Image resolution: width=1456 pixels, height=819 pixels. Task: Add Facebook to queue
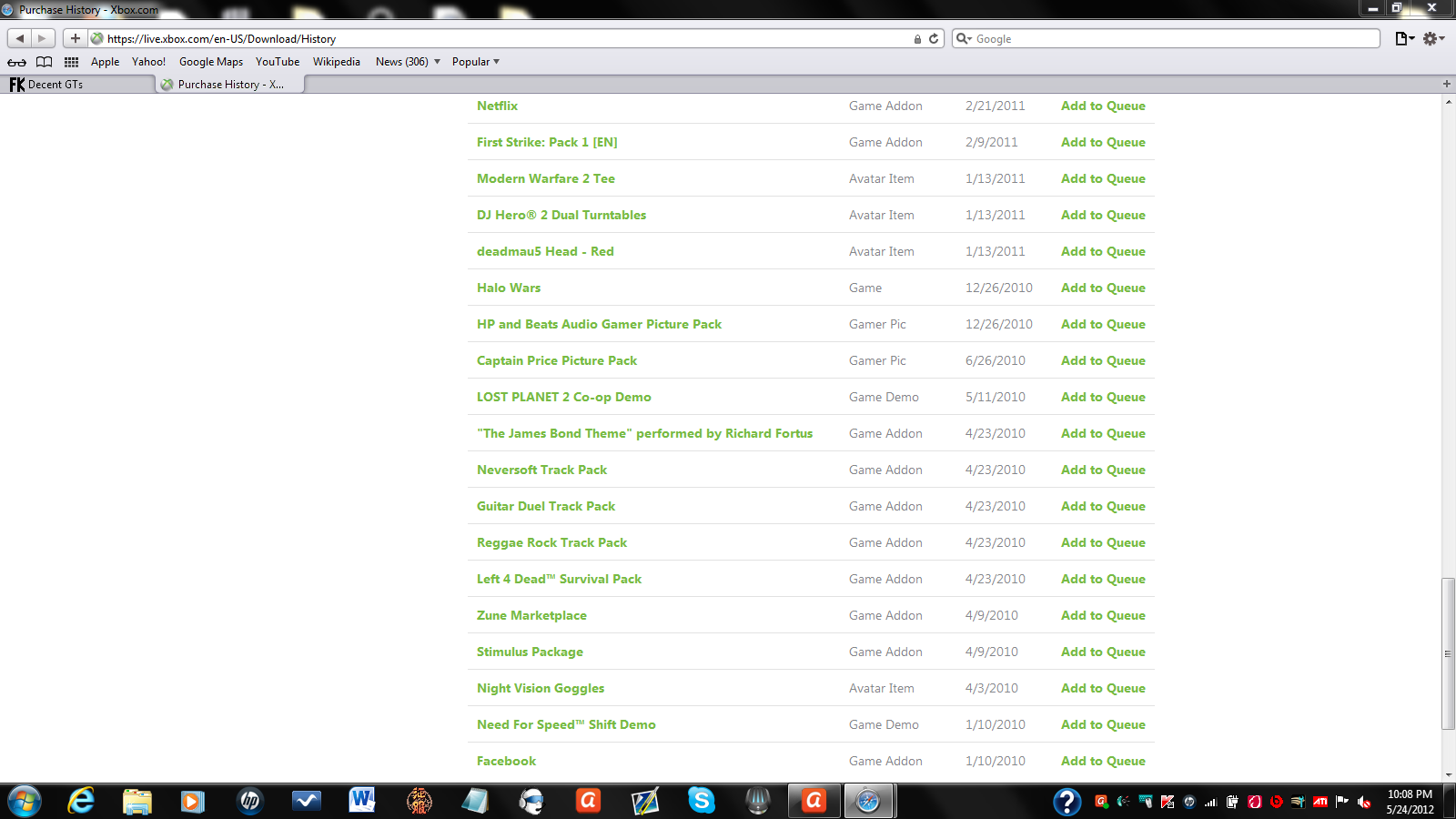click(x=1103, y=761)
